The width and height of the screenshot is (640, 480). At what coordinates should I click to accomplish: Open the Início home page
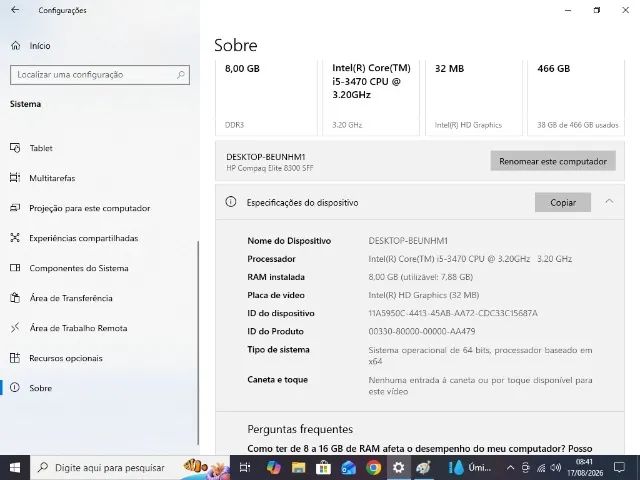[x=40, y=46]
